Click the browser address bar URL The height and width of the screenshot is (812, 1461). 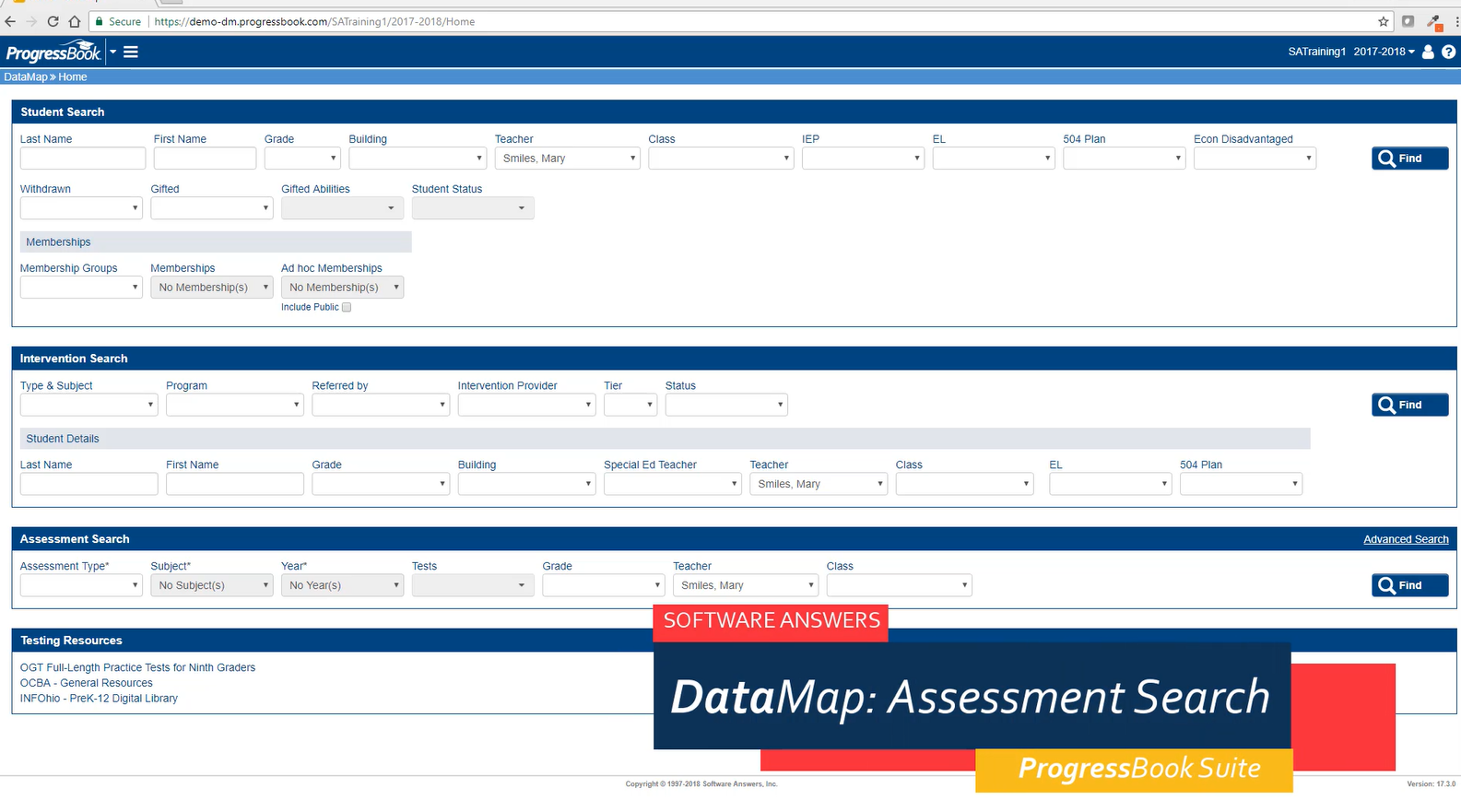click(x=314, y=21)
